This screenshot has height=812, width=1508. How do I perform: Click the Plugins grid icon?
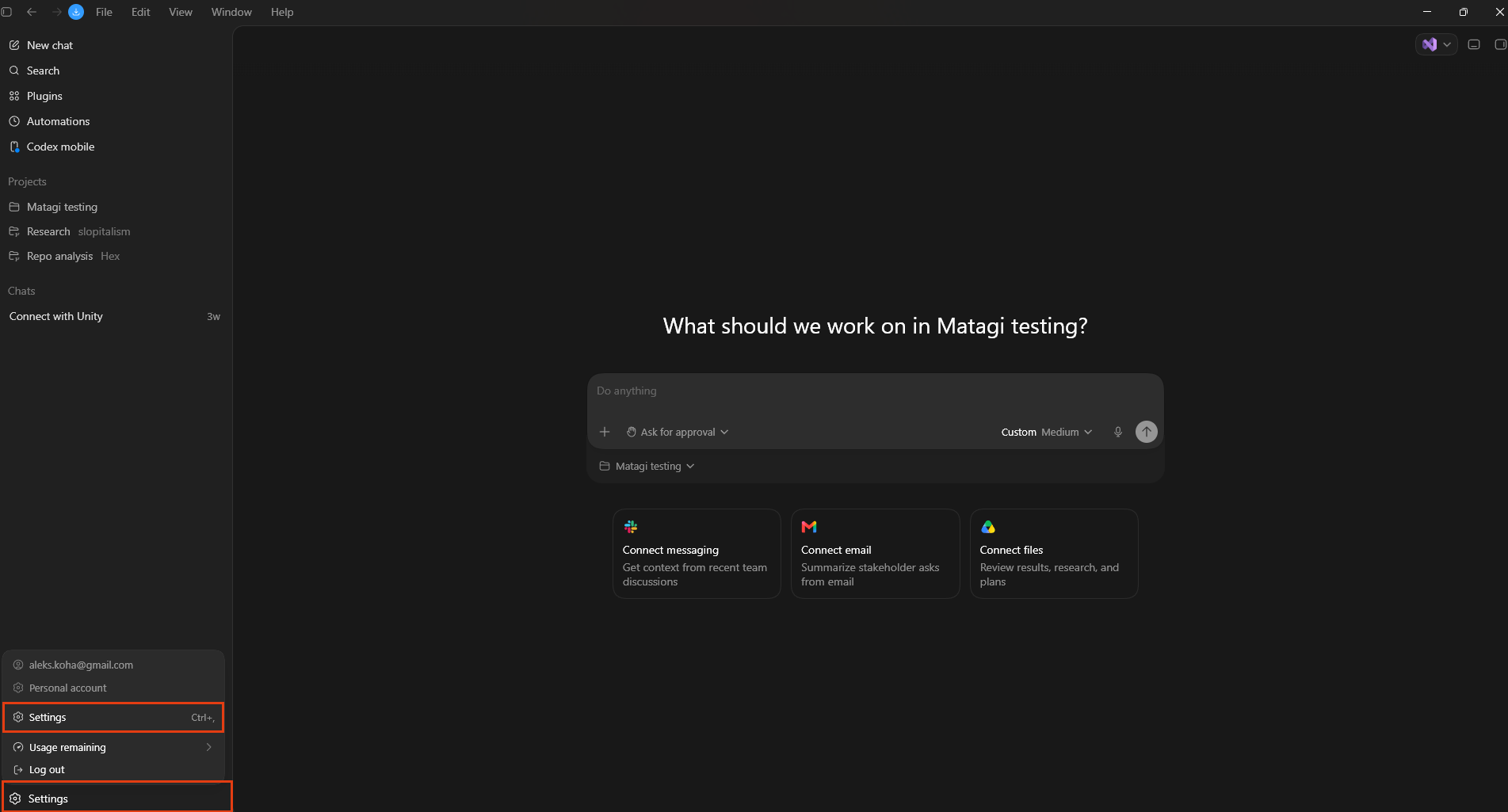pyautogui.click(x=14, y=96)
